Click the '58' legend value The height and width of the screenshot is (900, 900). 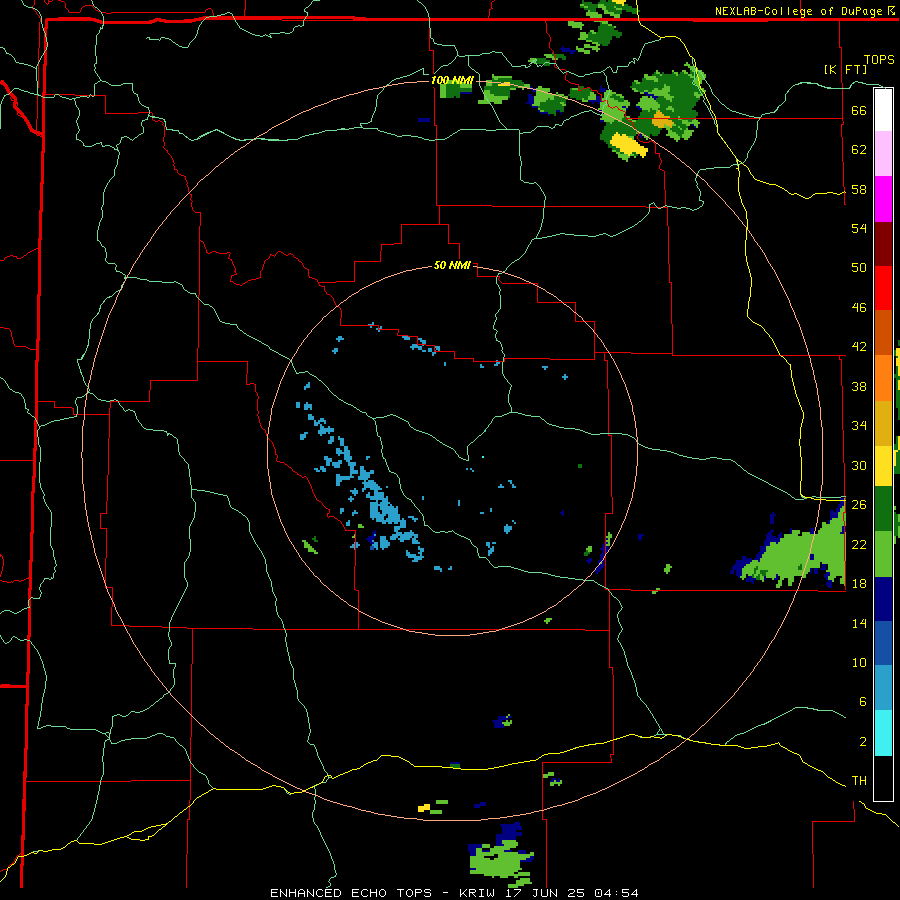coord(859,189)
